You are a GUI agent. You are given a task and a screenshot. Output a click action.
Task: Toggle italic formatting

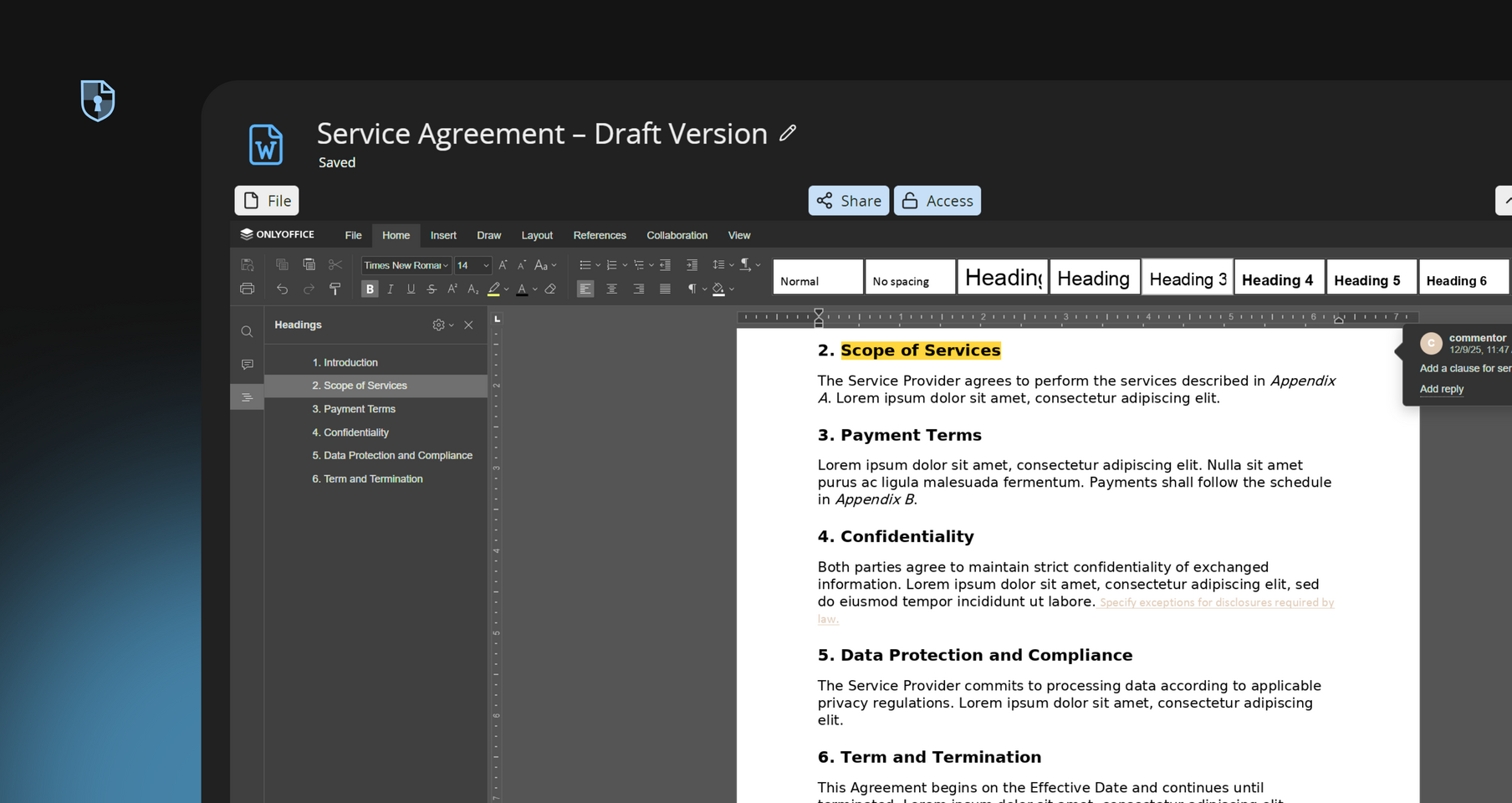tap(391, 289)
